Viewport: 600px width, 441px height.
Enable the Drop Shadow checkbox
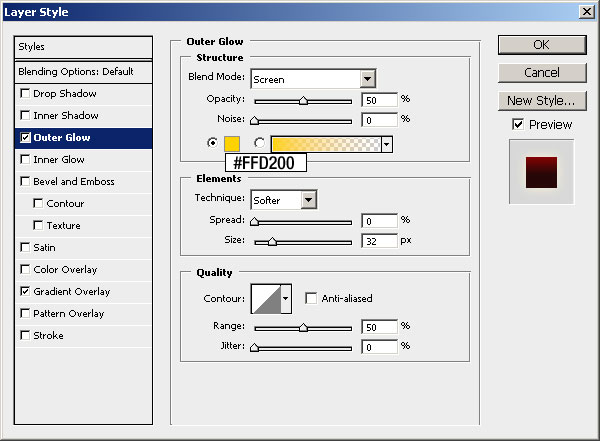pos(25,93)
